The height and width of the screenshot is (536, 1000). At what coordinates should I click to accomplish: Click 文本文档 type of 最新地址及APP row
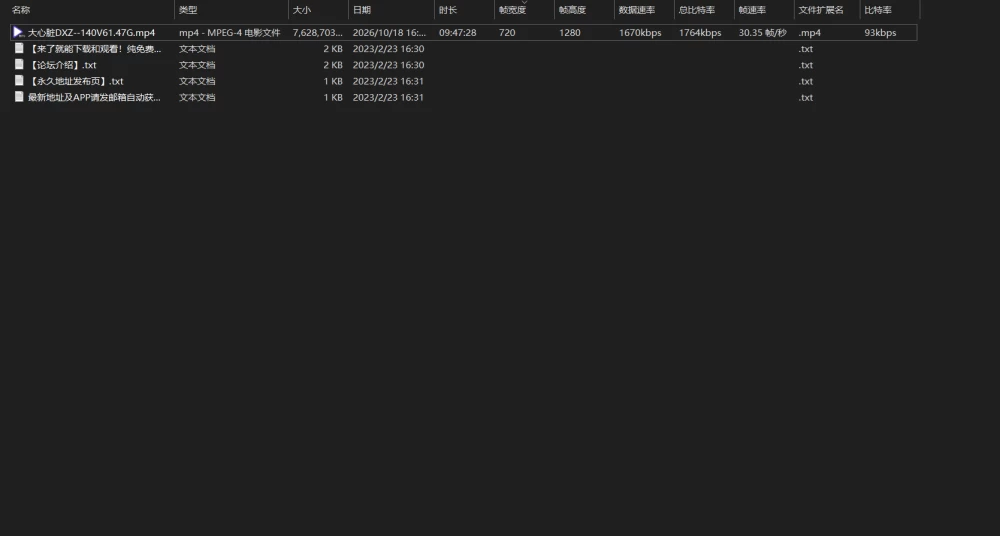(x=197, y=98)
